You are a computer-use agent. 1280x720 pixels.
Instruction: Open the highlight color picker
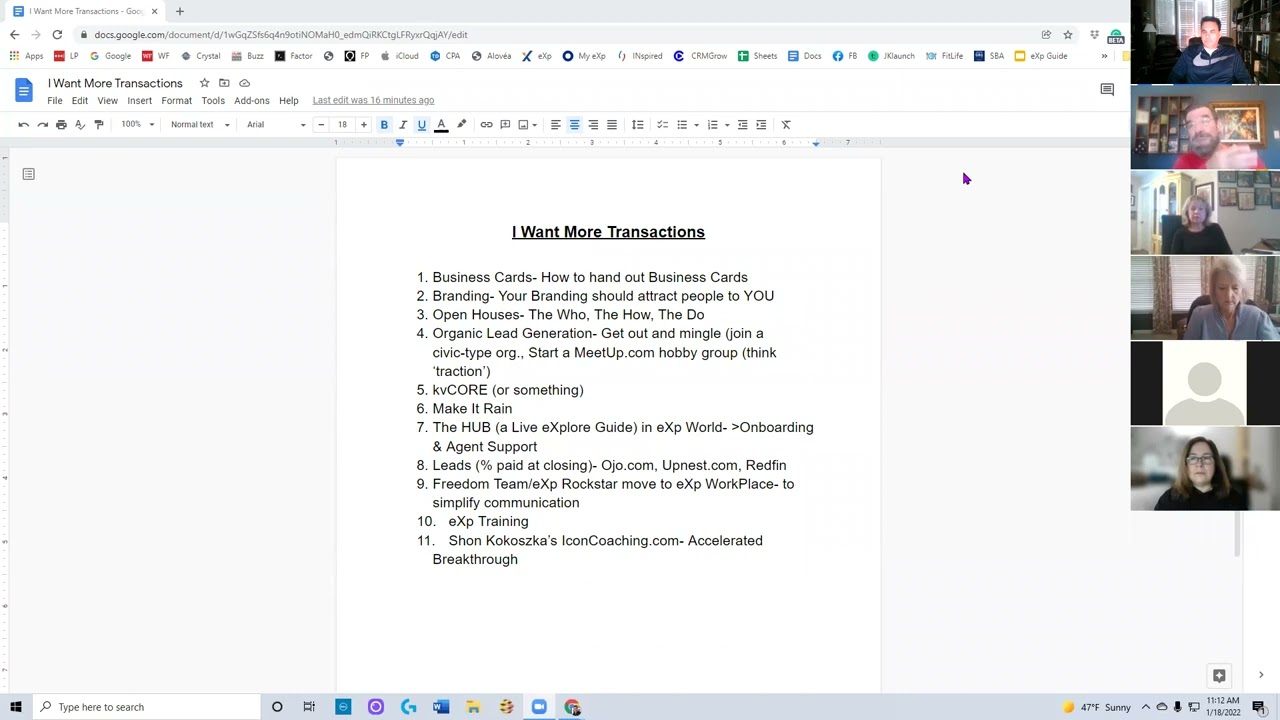[461, 125]
